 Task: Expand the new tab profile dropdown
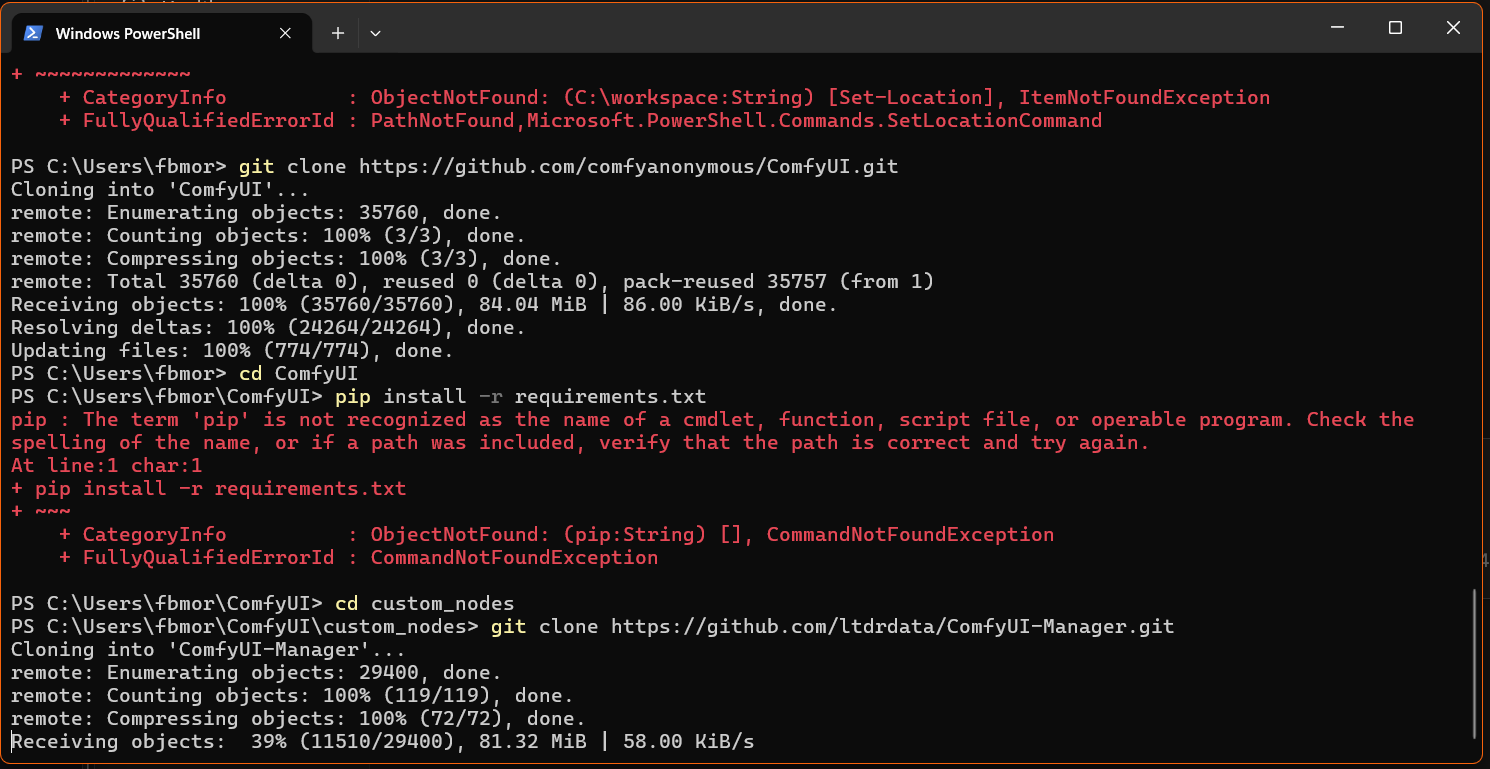pyautogui.click(x=375, y=33)
